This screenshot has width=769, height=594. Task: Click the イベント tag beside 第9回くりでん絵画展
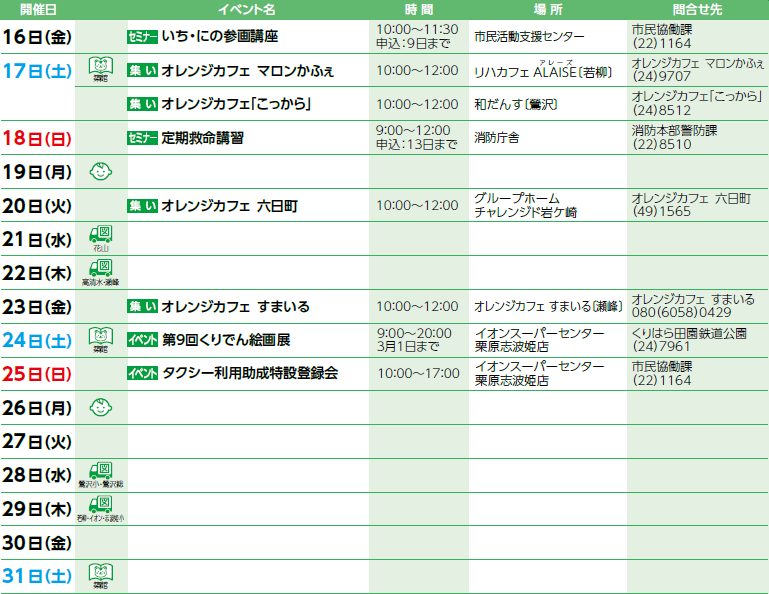click(x=143, y=340)
